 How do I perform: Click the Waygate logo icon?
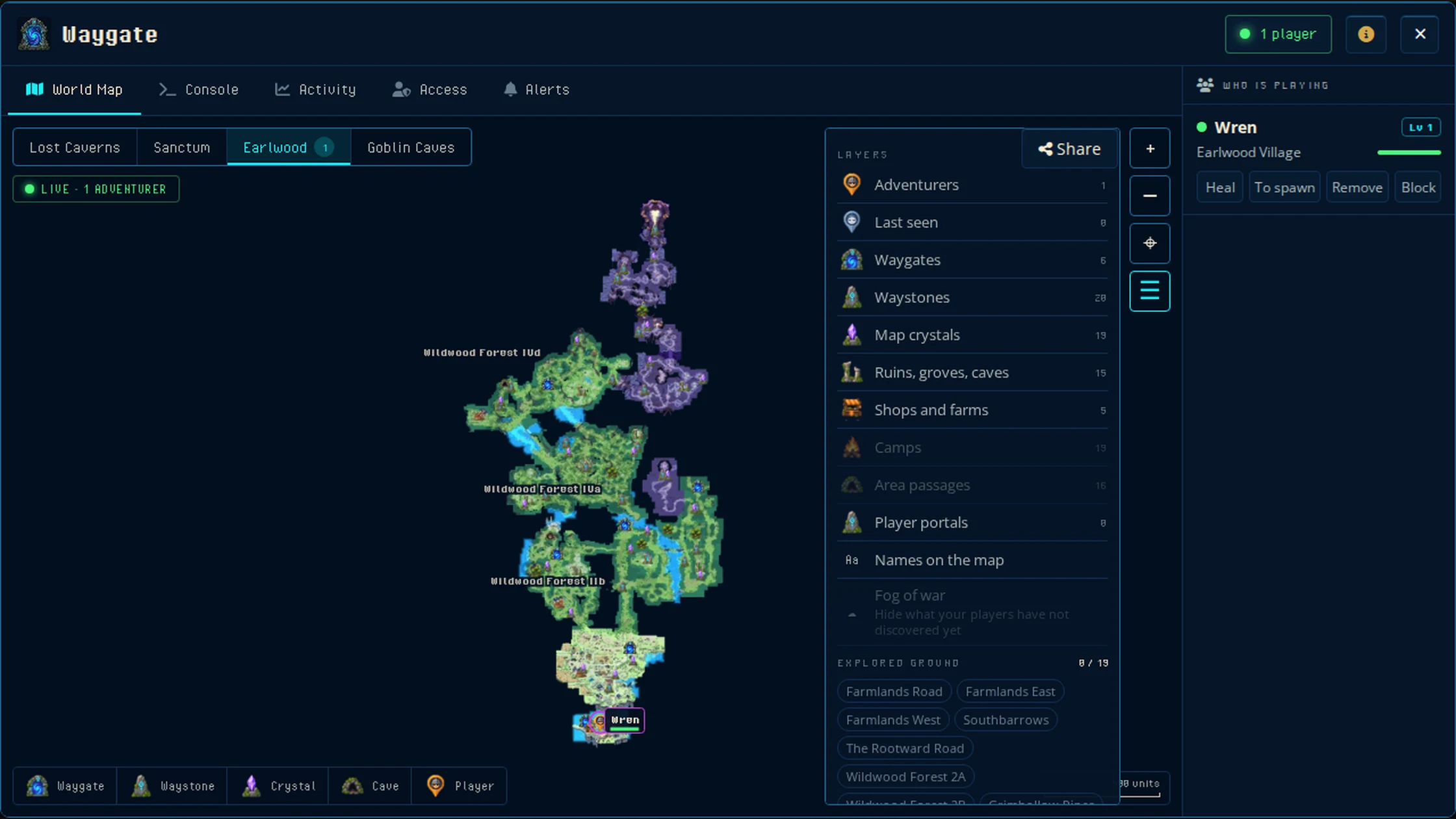click(x=34, y=34)
